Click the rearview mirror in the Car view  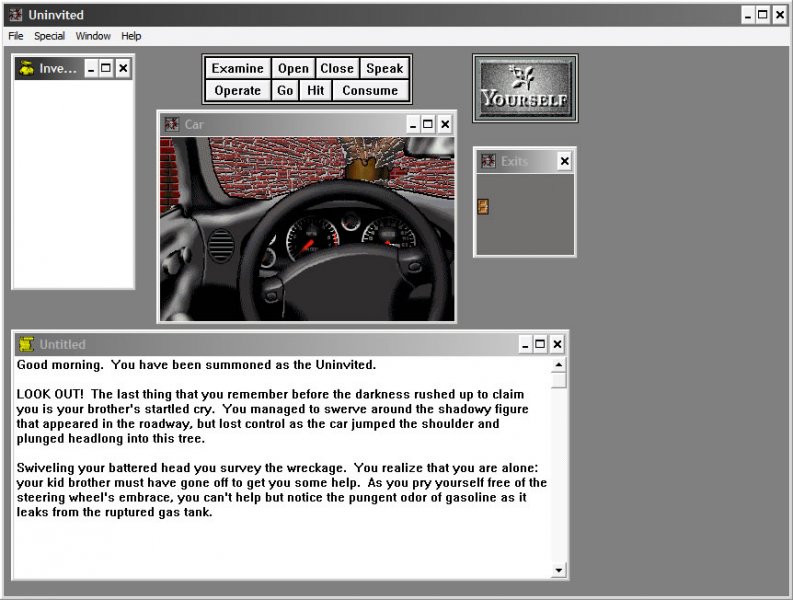click(429, 147)
